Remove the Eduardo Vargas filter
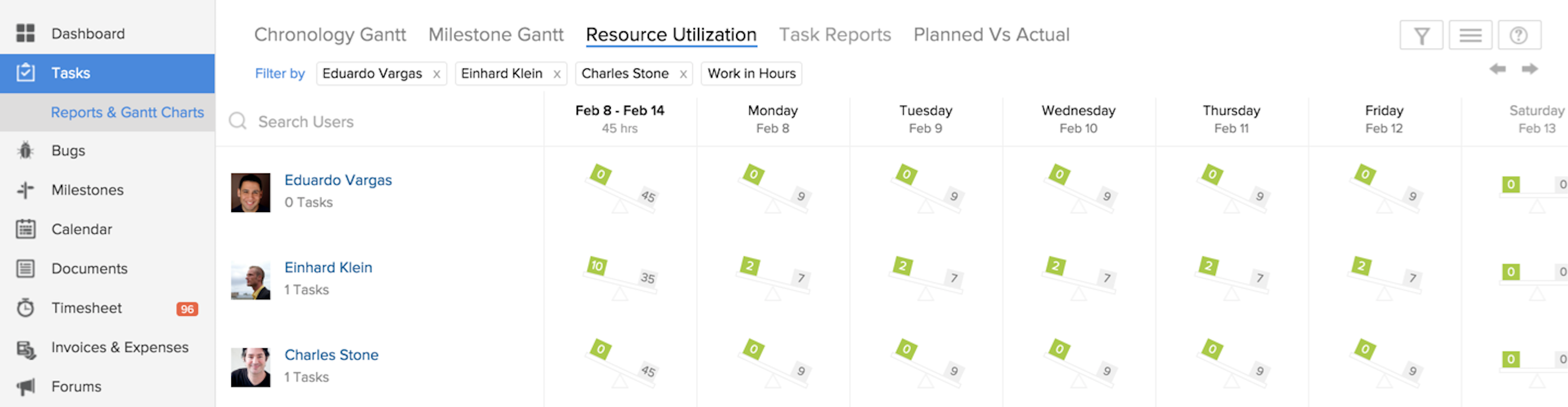Viewport: 1568px width, 407px height. 436,74
